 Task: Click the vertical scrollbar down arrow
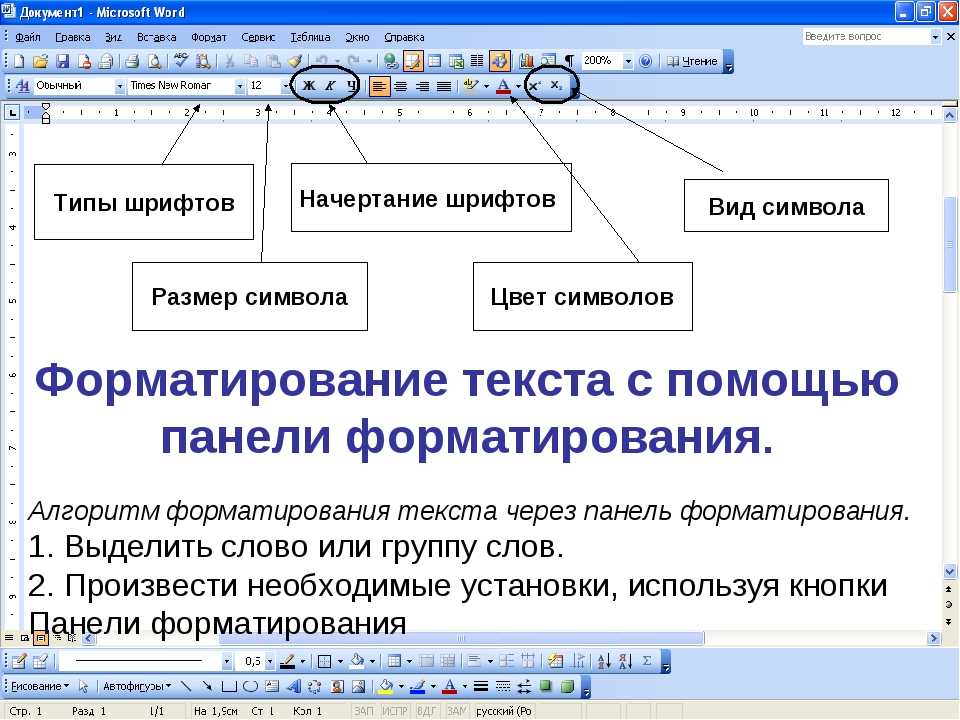(x=950, y=572)
